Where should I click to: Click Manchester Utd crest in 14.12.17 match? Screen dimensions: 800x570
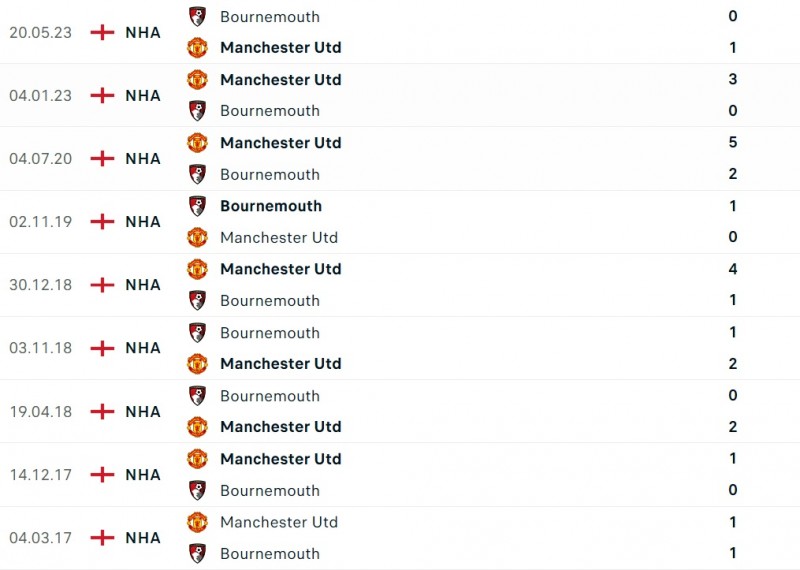[197, 459]
